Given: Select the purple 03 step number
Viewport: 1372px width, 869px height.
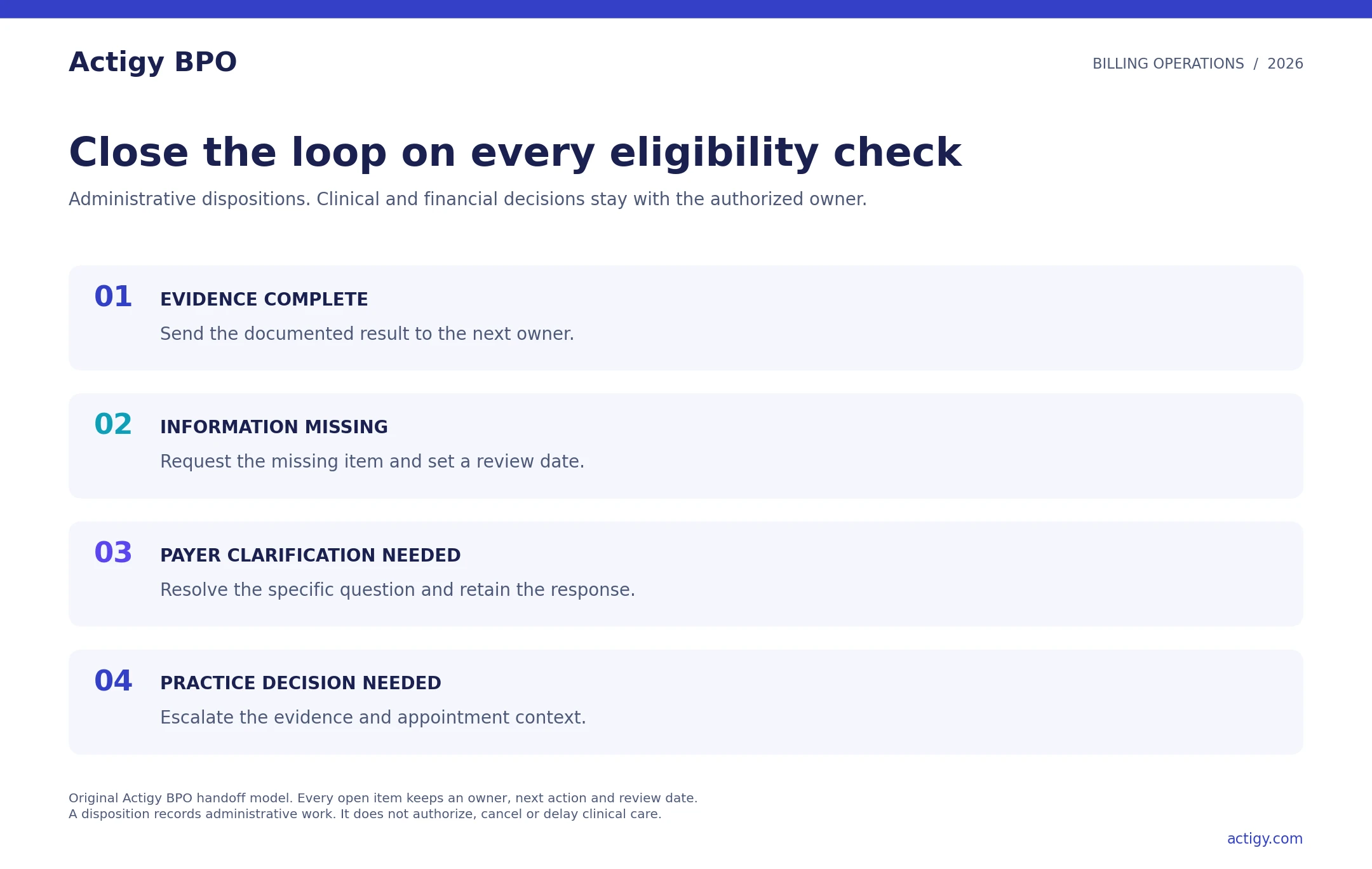Looking at the screenshot, I should click(x=113, y=553).
